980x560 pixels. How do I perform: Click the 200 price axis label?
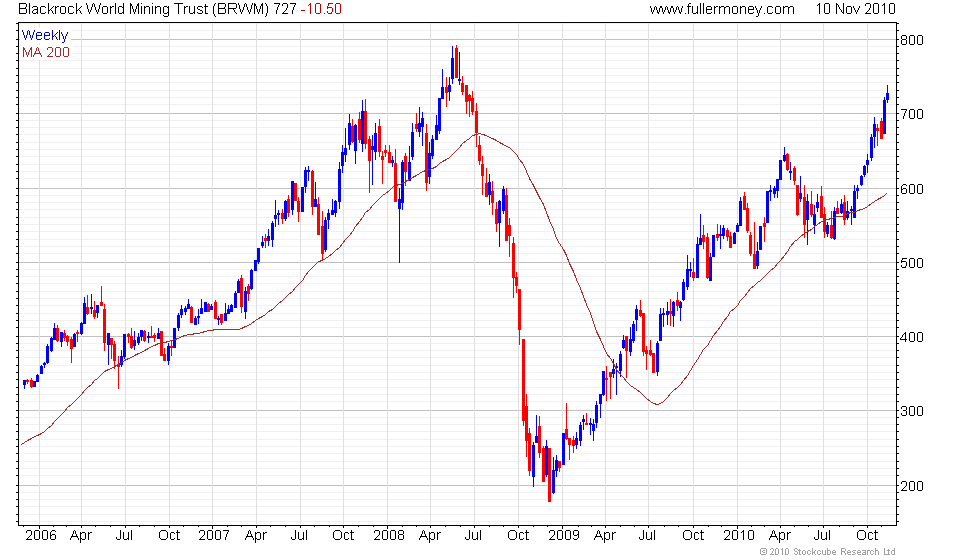click(x=911, y=486)
